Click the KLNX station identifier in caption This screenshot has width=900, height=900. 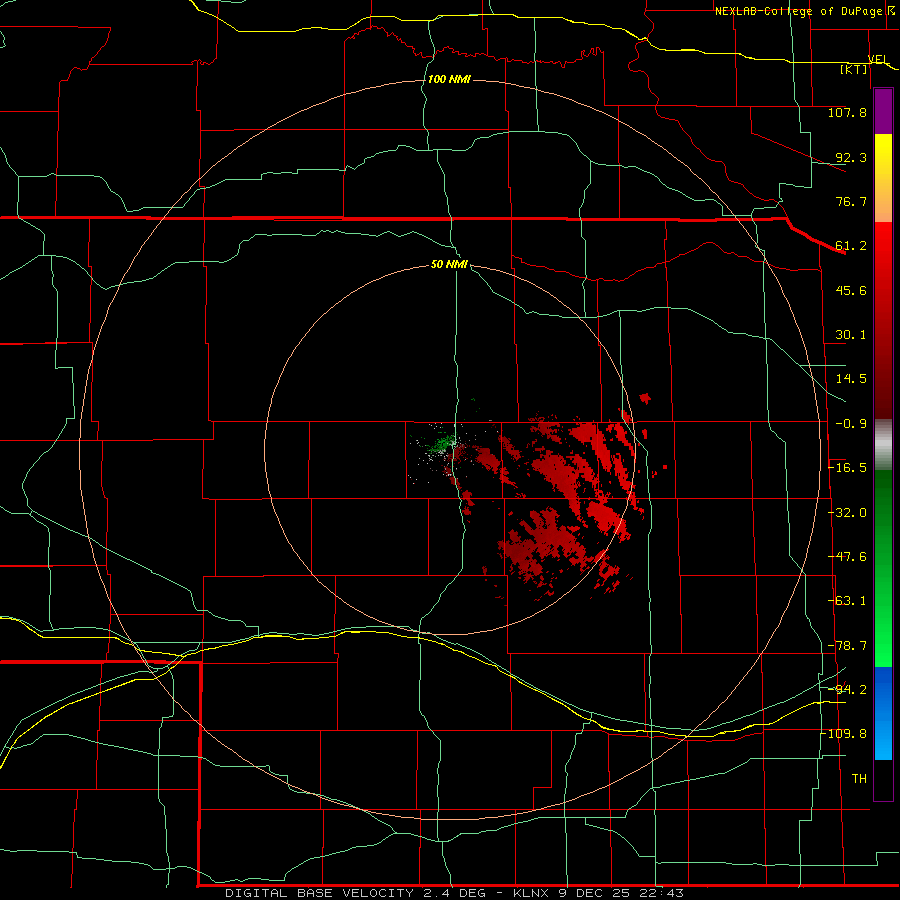pos(531,893)
